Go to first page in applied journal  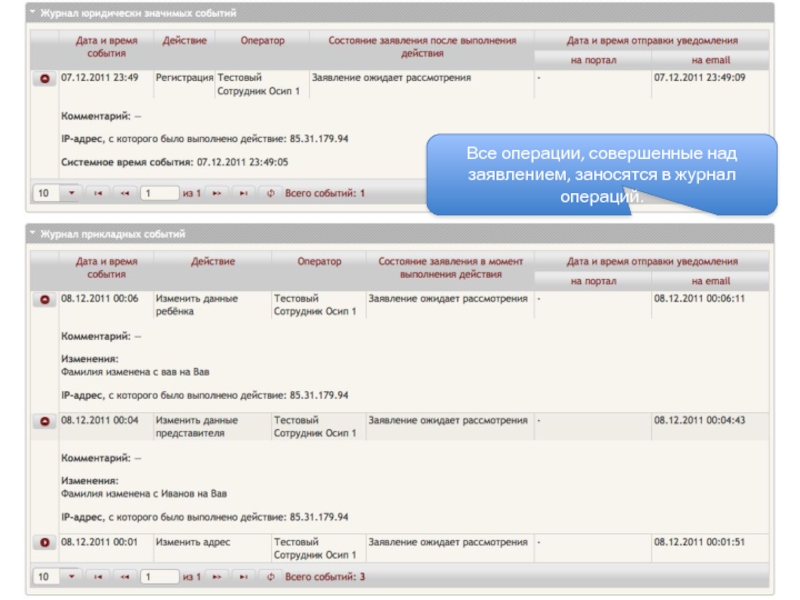point(98,577)
